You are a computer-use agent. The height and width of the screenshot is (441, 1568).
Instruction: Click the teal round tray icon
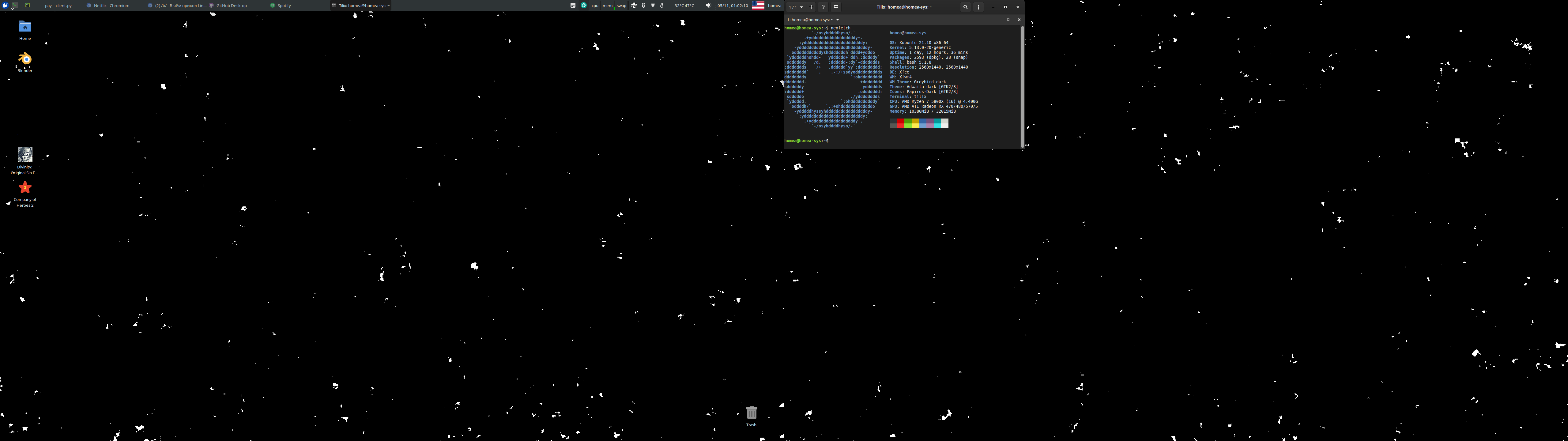pyautogui.click(x=584, y=6)
